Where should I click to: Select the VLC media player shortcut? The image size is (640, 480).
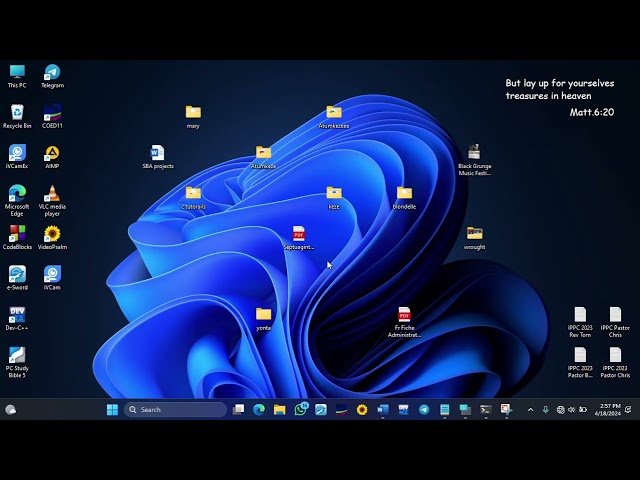pyautogui.click(x=52, y=200)
